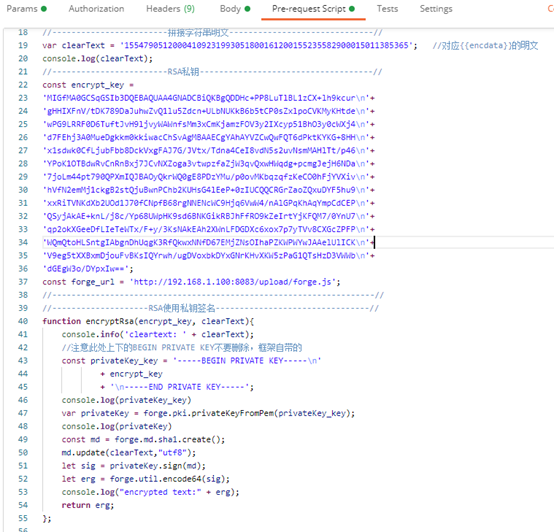Click the closing brace on line 55

click(47, 518)
